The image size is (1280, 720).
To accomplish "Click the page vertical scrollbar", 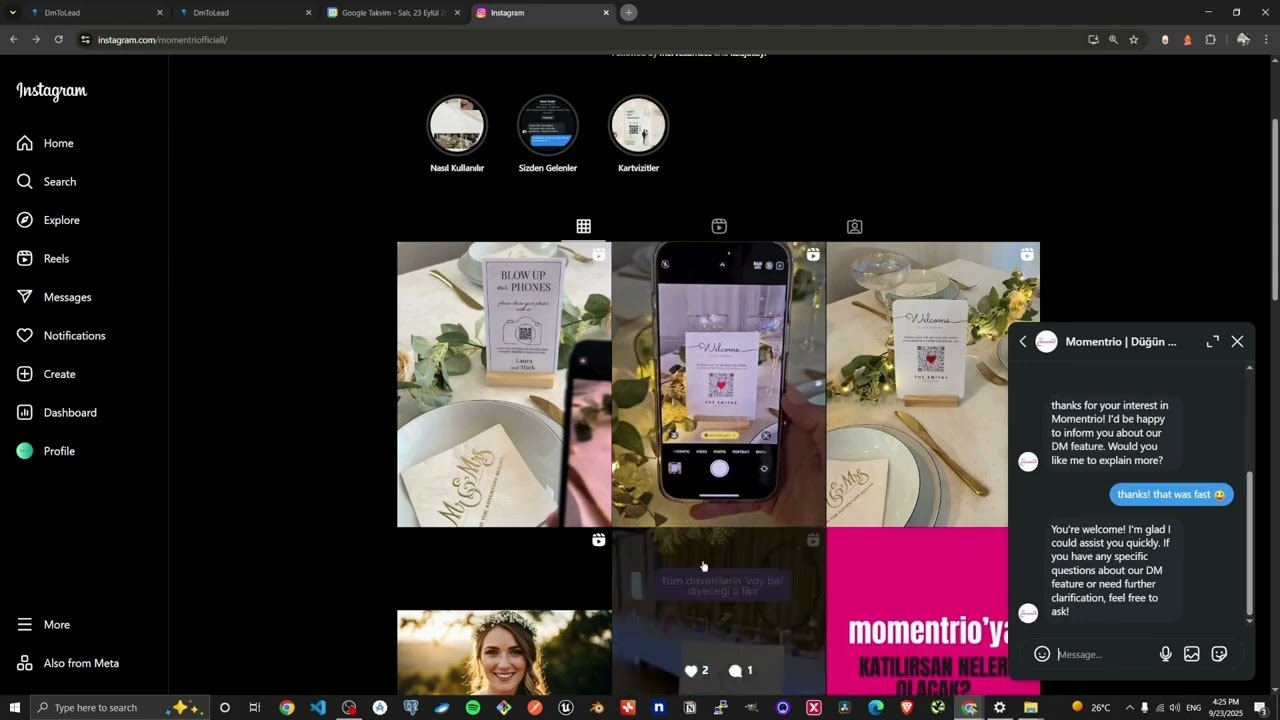I will tap(1274, 208).
